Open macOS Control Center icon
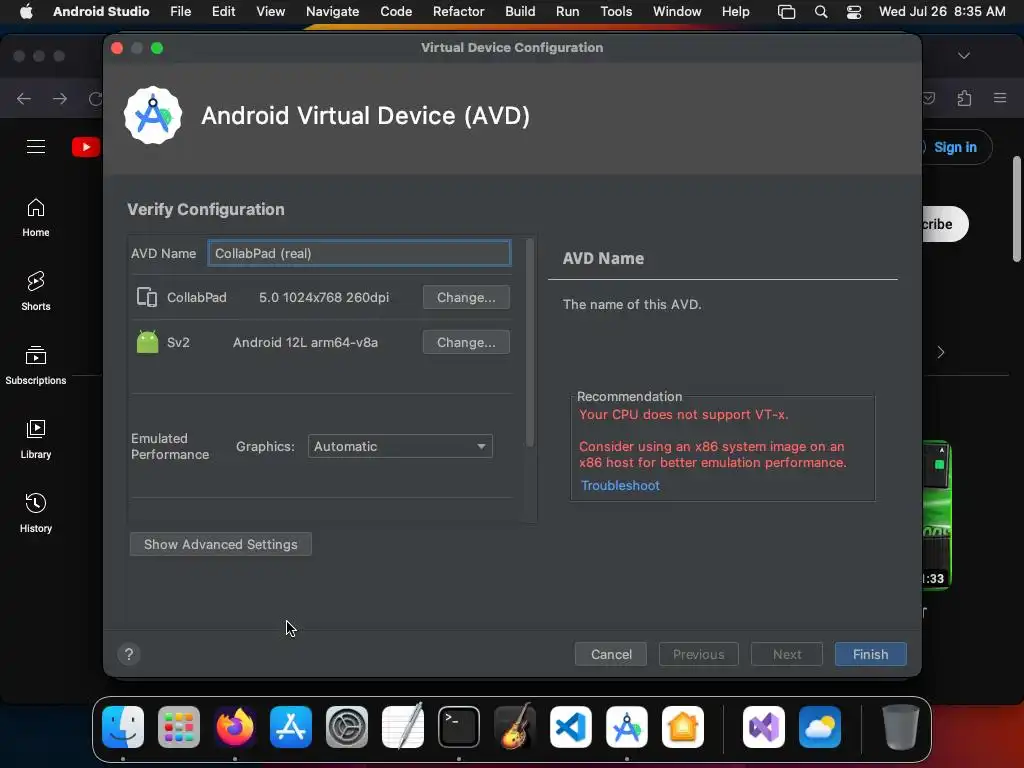 pyautogui.click(x=854, y=12)
